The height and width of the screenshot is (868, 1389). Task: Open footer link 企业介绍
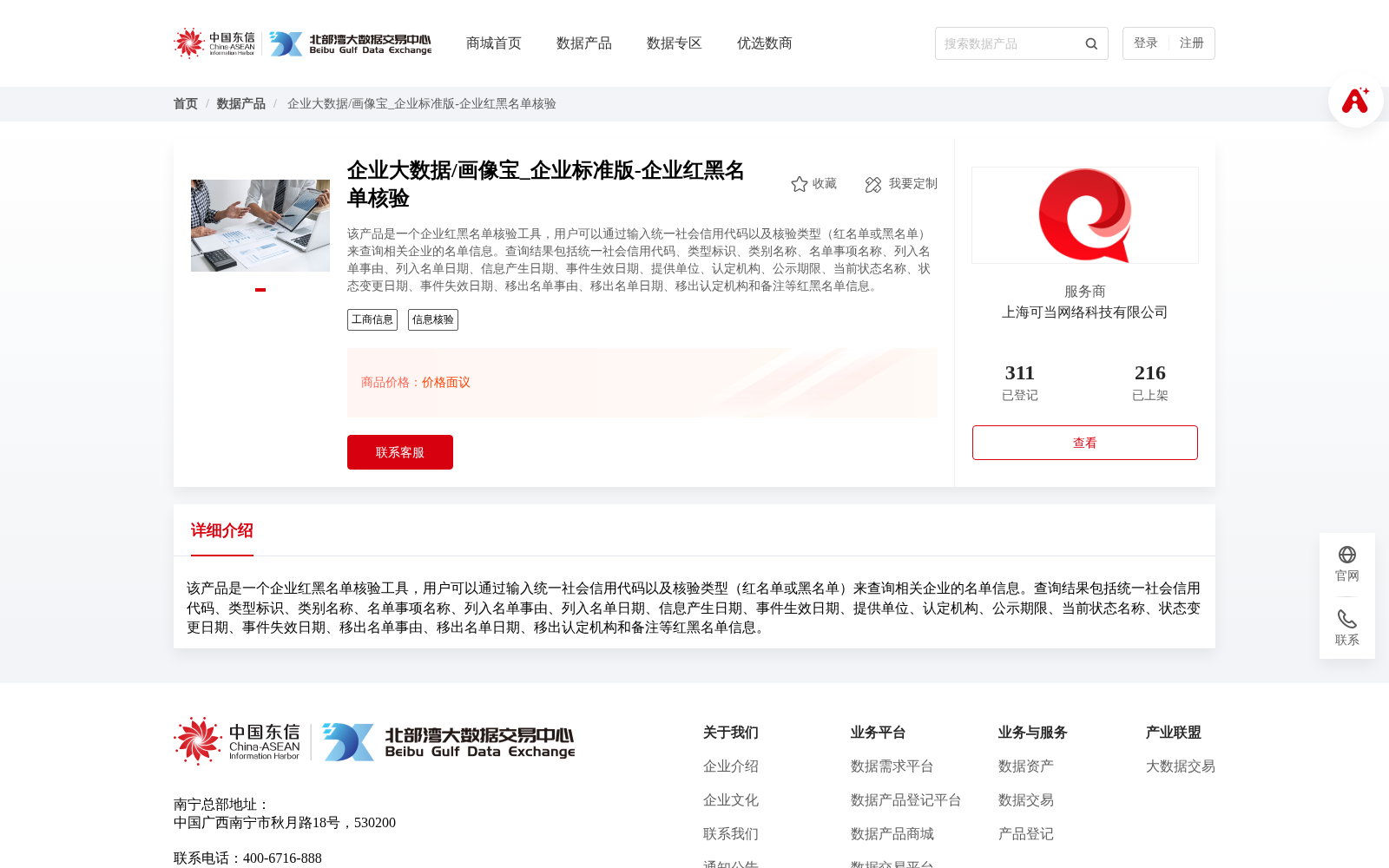[x=731, y=766]
